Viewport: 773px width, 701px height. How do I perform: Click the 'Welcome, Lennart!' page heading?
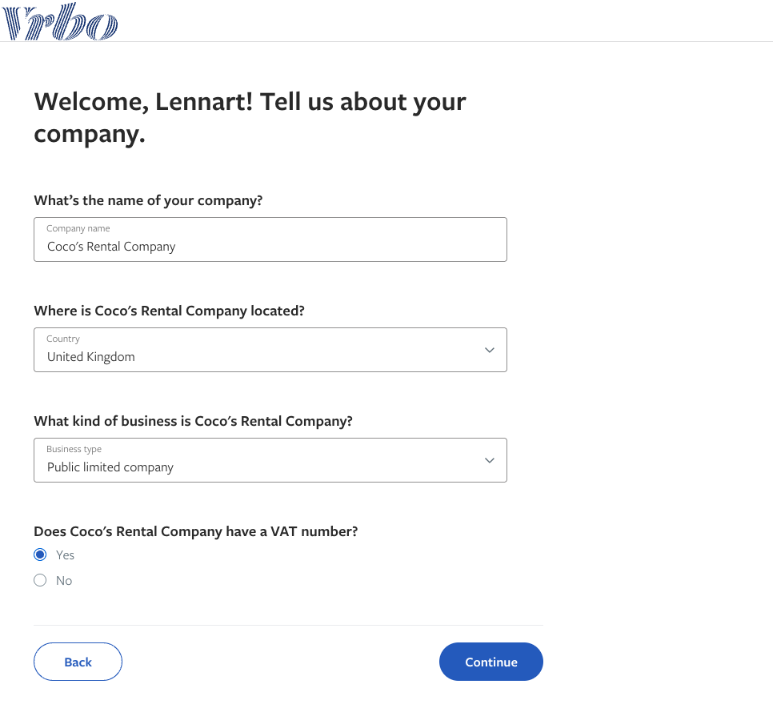pyautogui.click(x=250, y=117)
